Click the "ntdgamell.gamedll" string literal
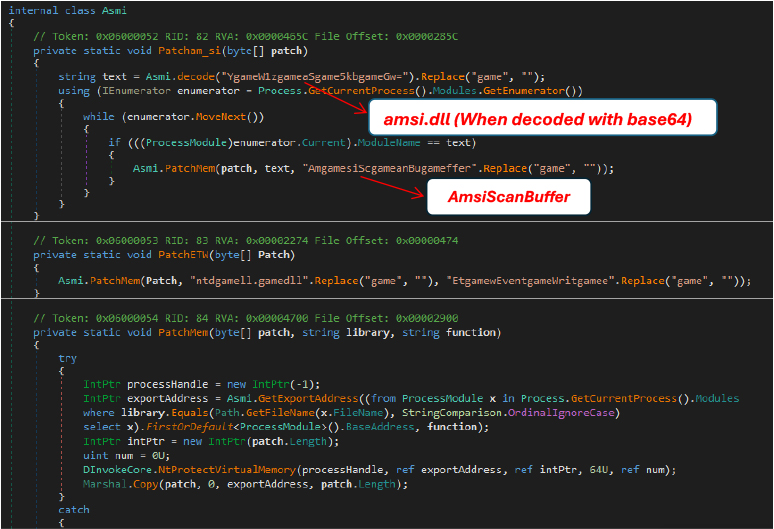This screenshot has width=774, height=529. (x=249, y=281)
